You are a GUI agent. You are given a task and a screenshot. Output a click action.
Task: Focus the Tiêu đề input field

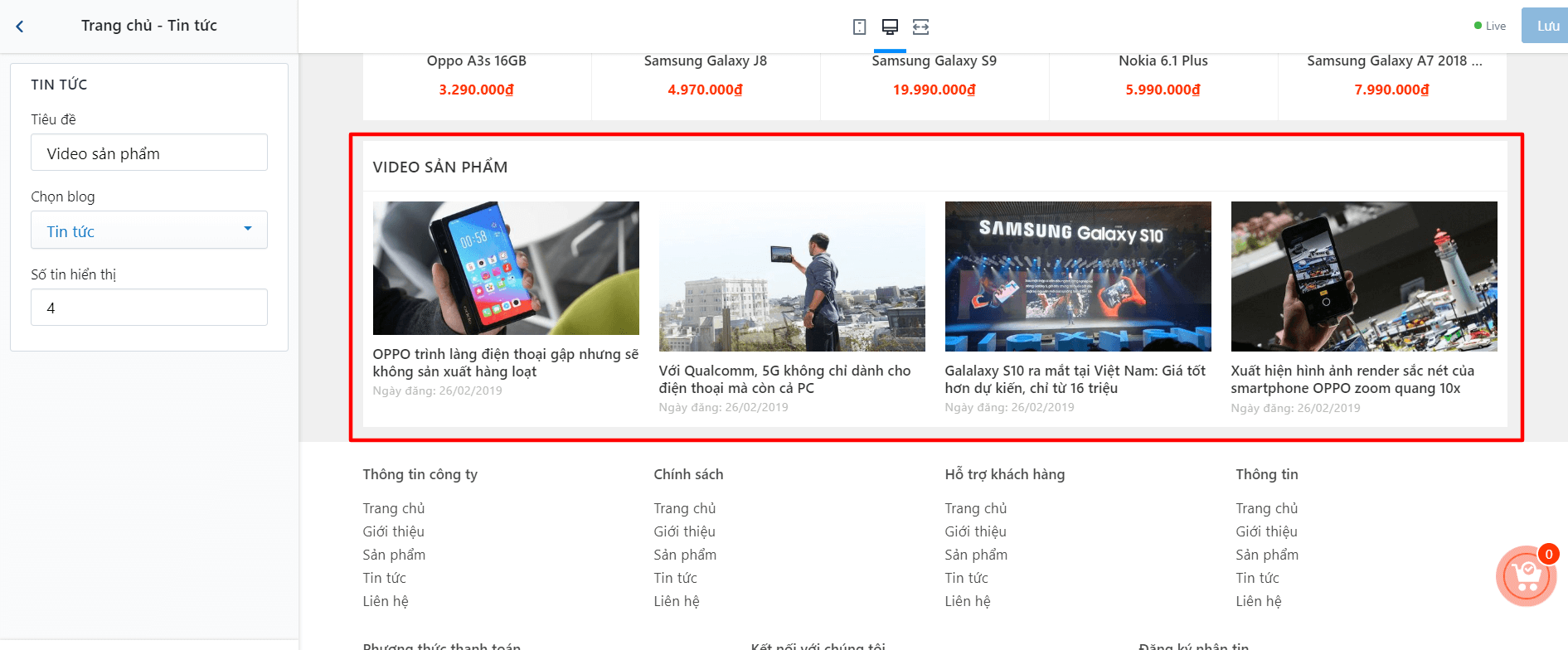coord(149,153)
